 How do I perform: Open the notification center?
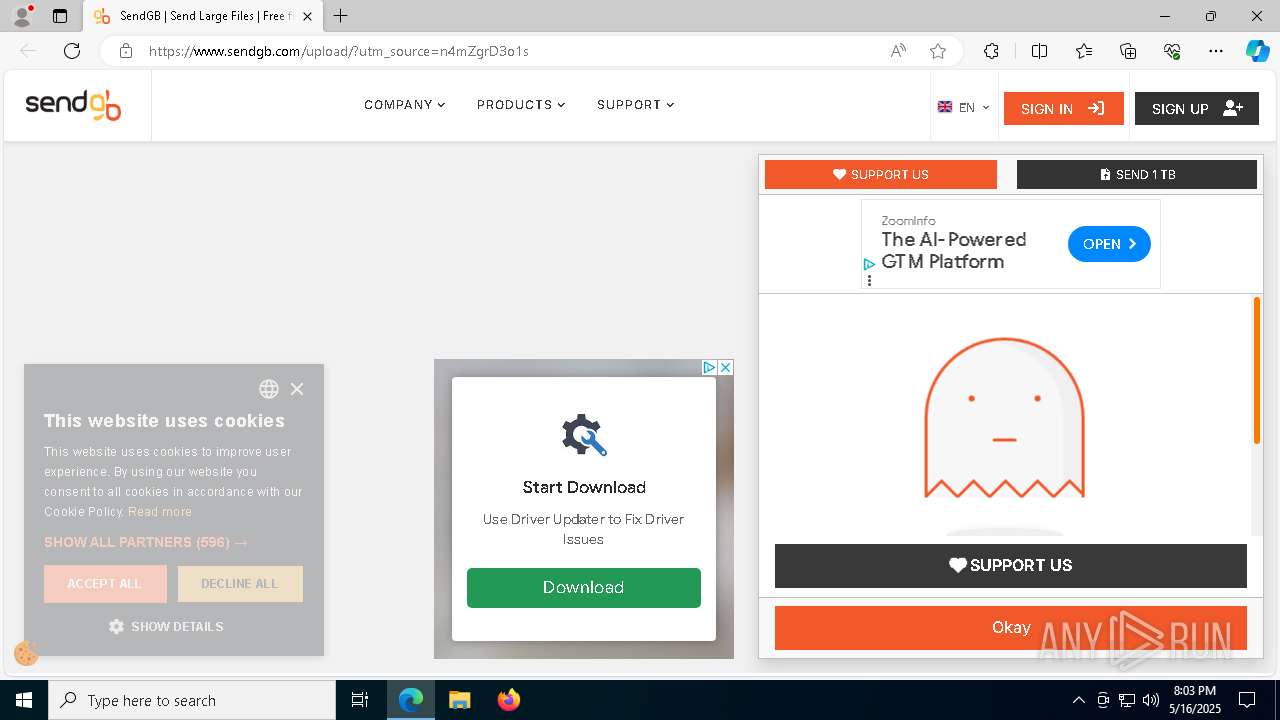coord(1247,700)
